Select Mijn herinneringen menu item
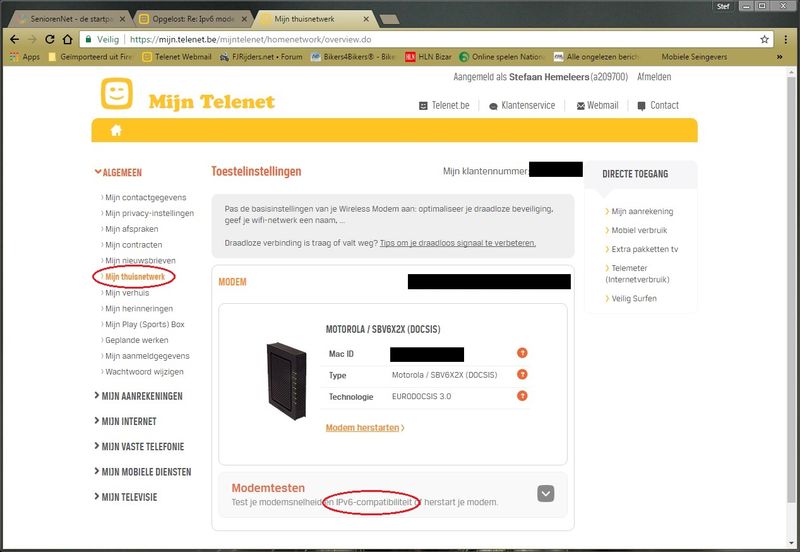This screenshot has width=800, height=552. pos(137,309)
